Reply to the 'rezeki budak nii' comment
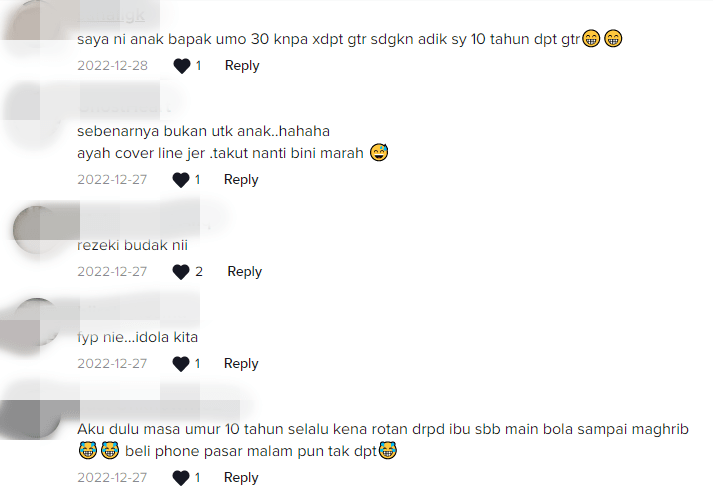This screenshot has height=496, width=713. pyautogui.click(x=245, y=272)
